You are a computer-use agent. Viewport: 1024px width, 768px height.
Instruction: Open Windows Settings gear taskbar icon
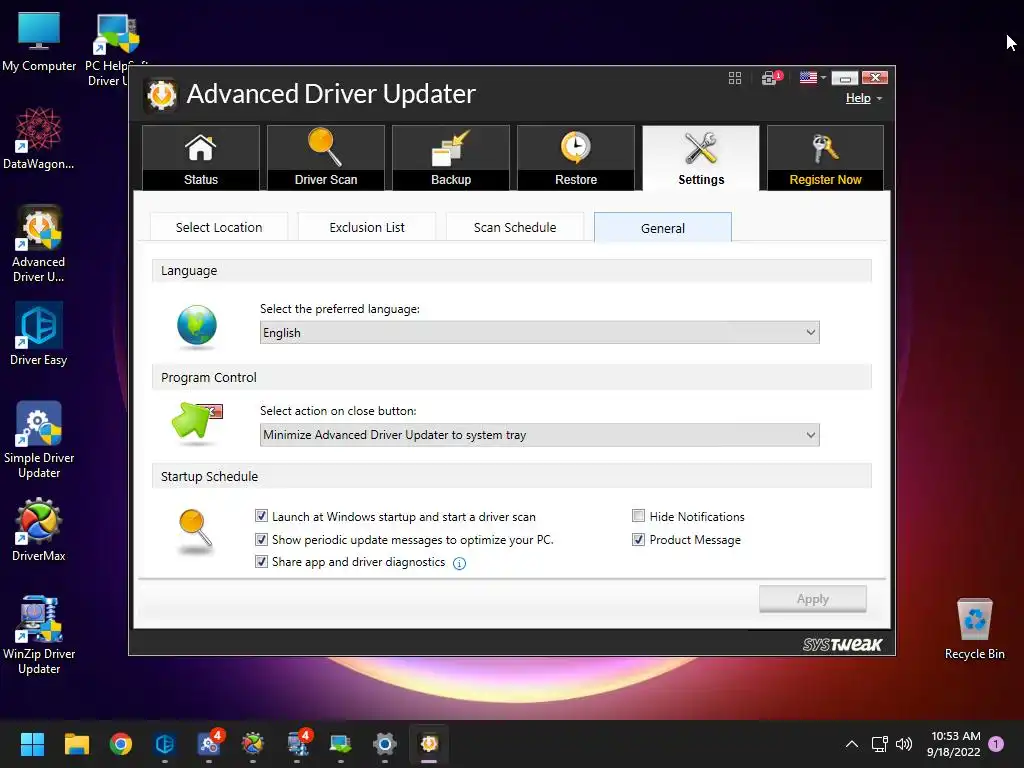click(x=385, y=744)
